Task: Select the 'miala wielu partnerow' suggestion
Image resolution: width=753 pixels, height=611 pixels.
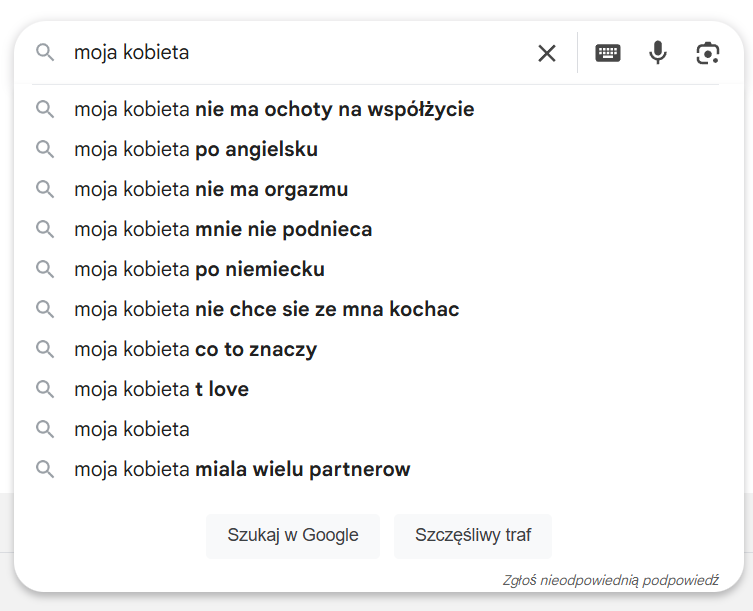Action: (242, 469)
